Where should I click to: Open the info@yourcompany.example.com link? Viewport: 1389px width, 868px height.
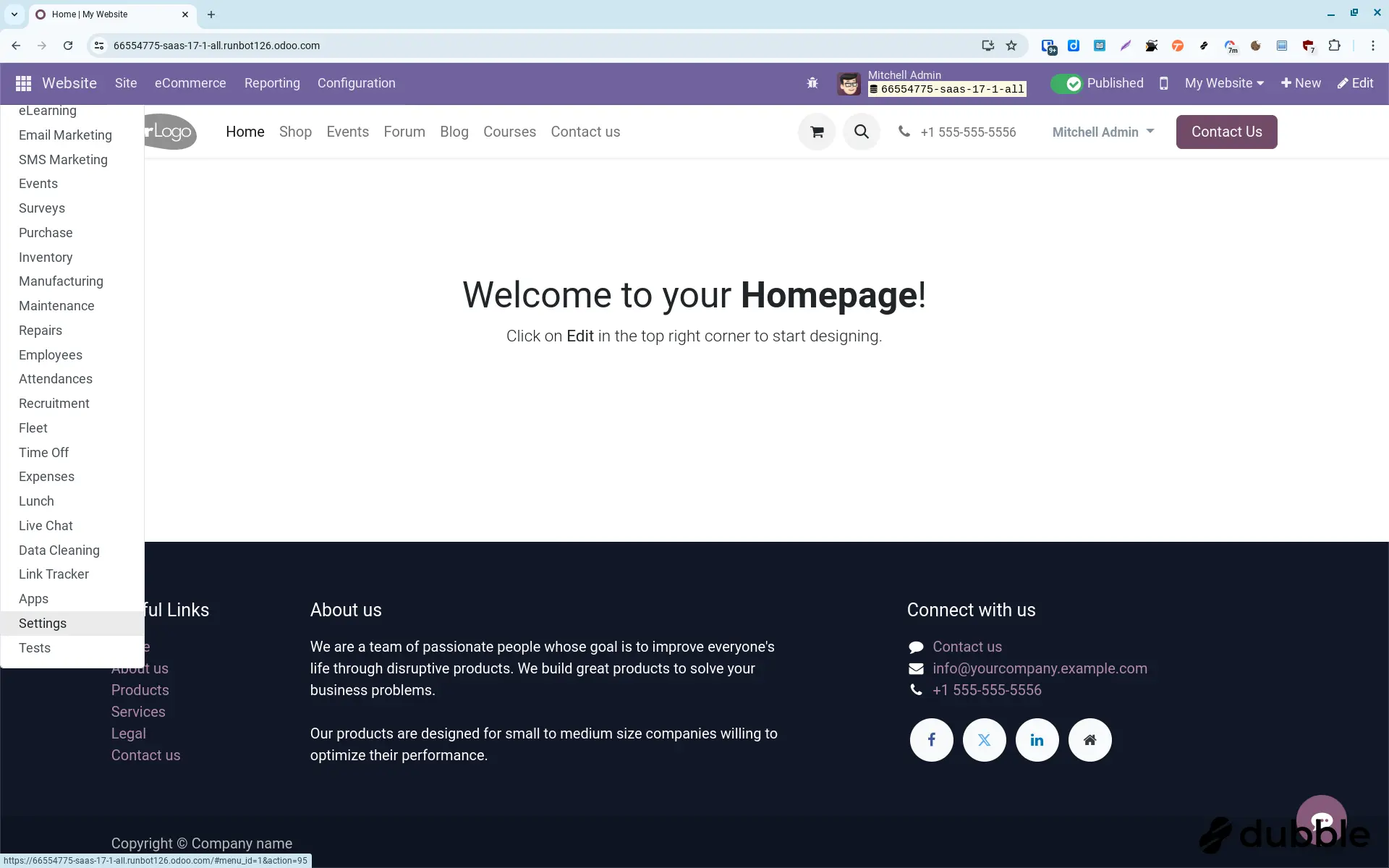(1040, 668)
